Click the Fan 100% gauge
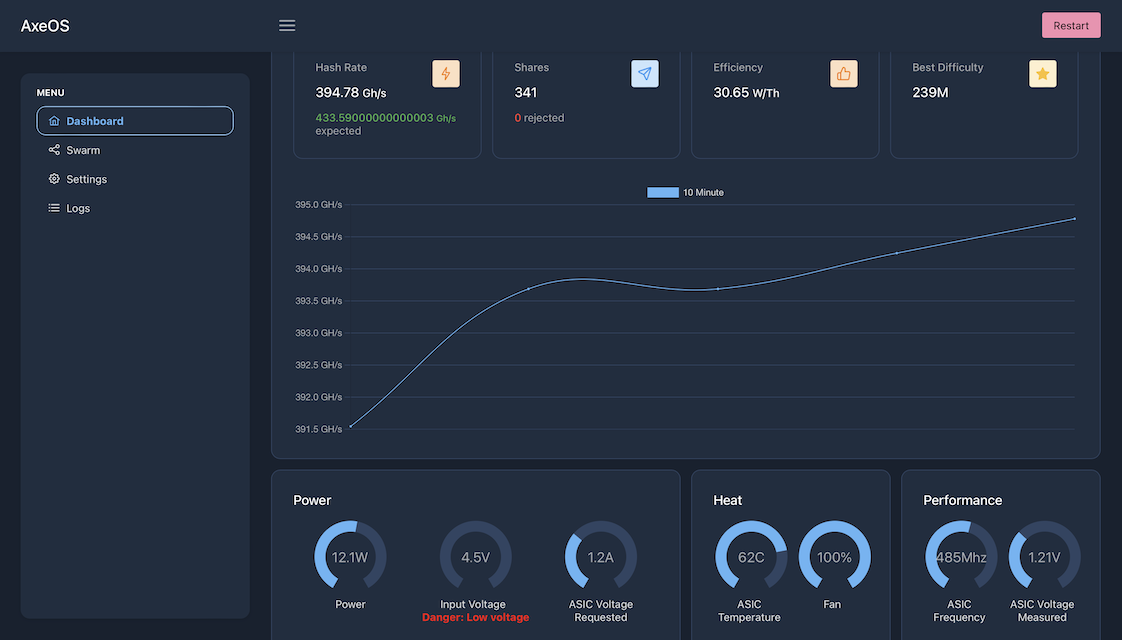1122x640 pixels. (834, 557)
